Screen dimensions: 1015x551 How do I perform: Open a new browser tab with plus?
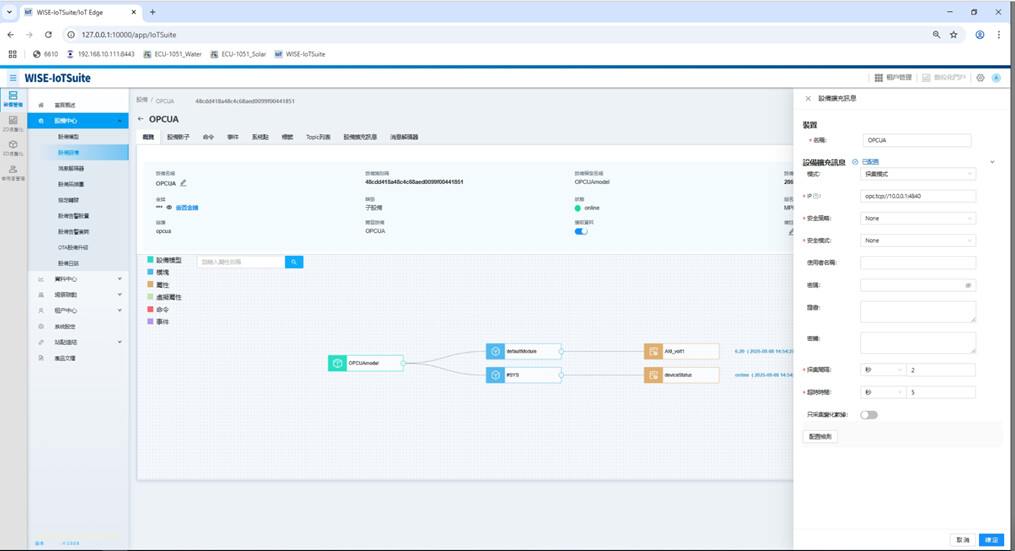[x=153, y=12]
